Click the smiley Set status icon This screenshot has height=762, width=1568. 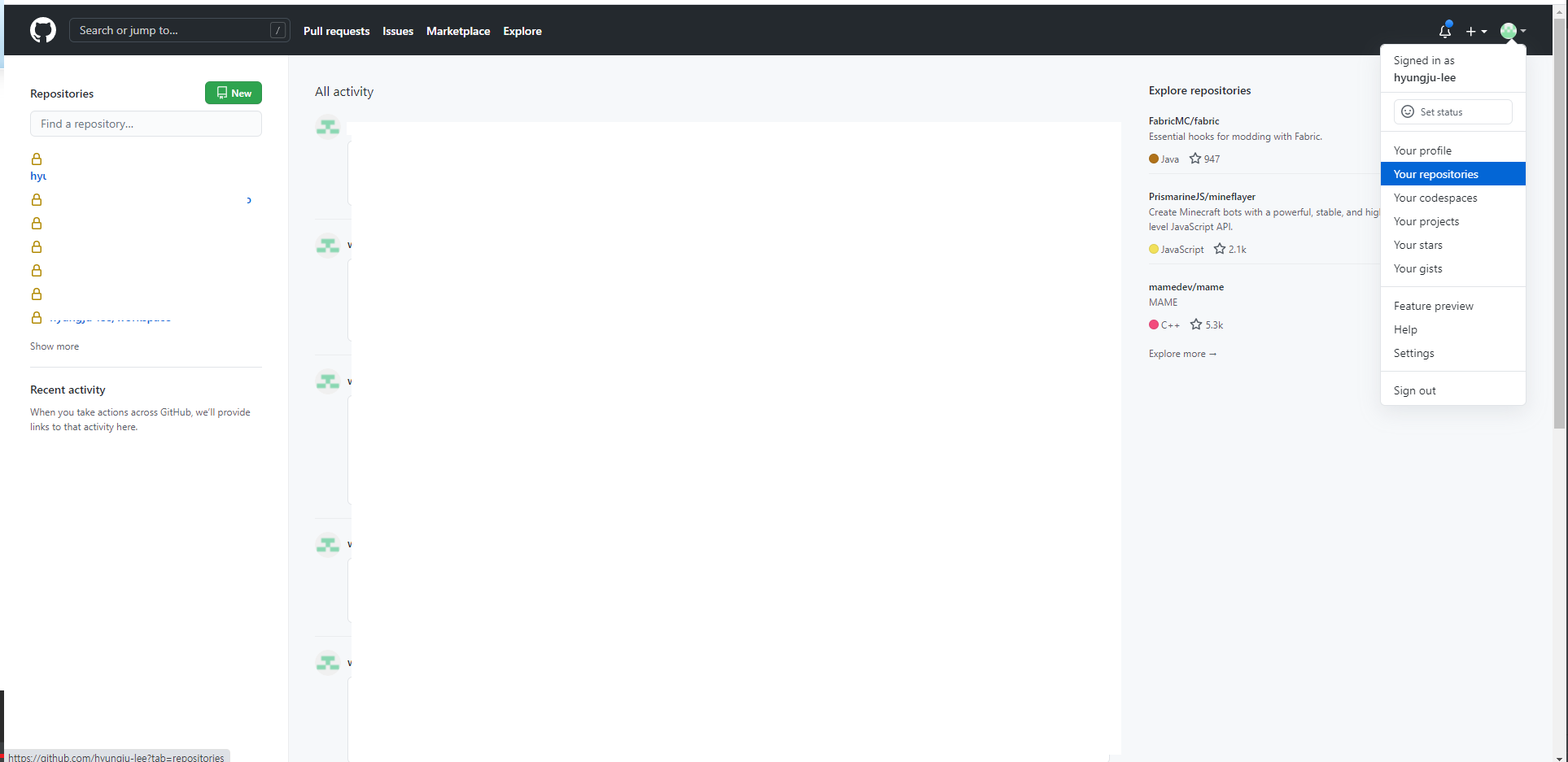[x=1407, y=112]
